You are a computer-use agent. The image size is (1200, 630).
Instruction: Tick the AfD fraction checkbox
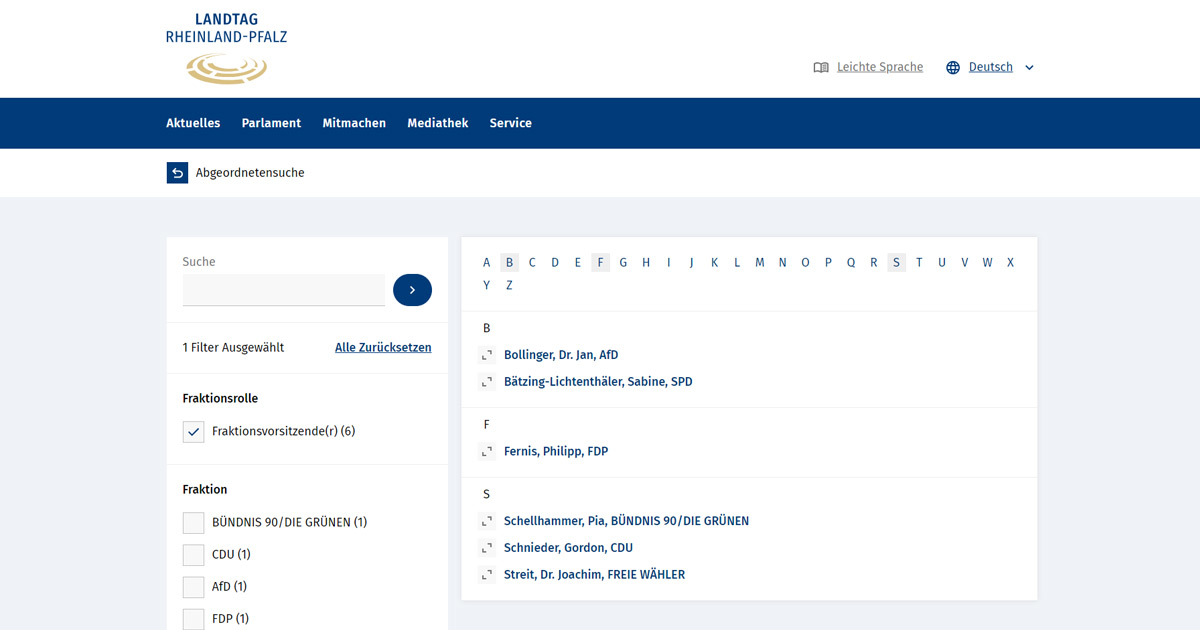click(x=194, y=587)
